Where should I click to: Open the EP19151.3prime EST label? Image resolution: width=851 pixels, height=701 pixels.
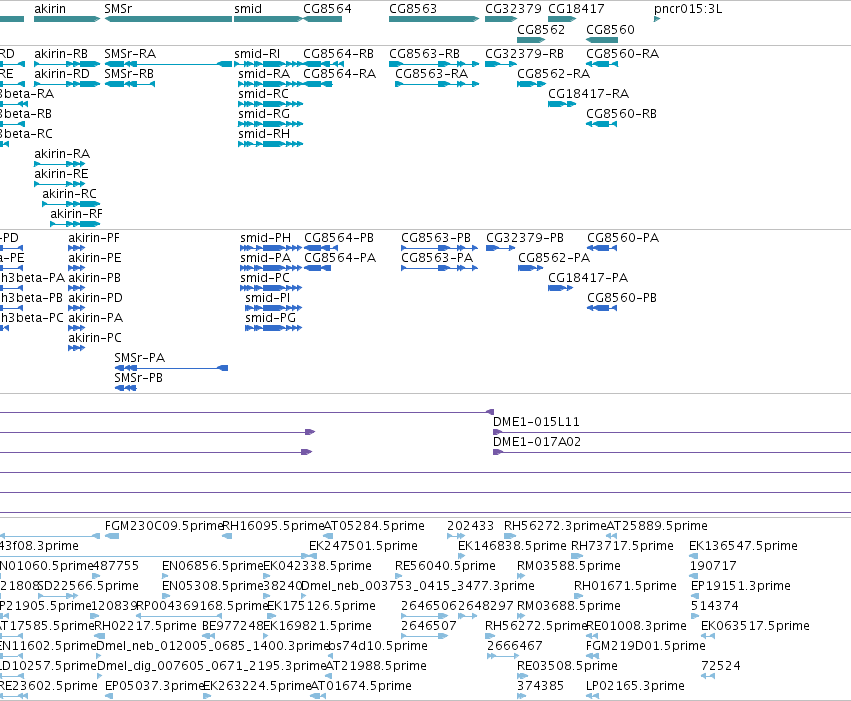[740, 586]
